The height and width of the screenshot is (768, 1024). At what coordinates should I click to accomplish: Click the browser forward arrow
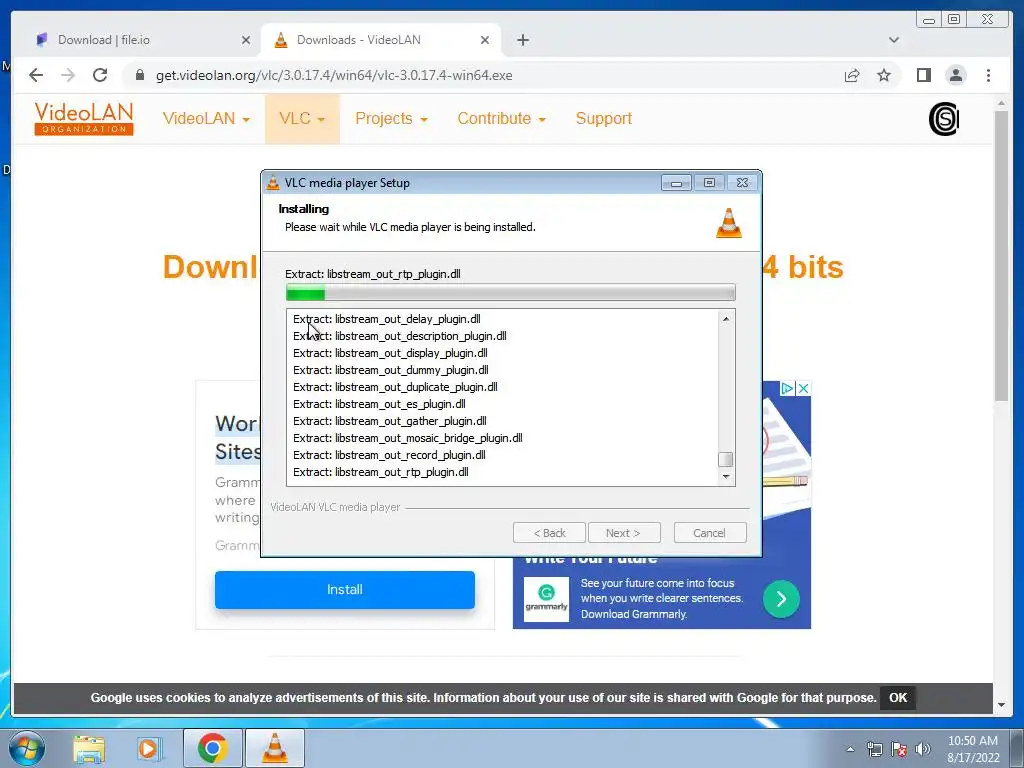pyautogui.click(x=68, y=75)
